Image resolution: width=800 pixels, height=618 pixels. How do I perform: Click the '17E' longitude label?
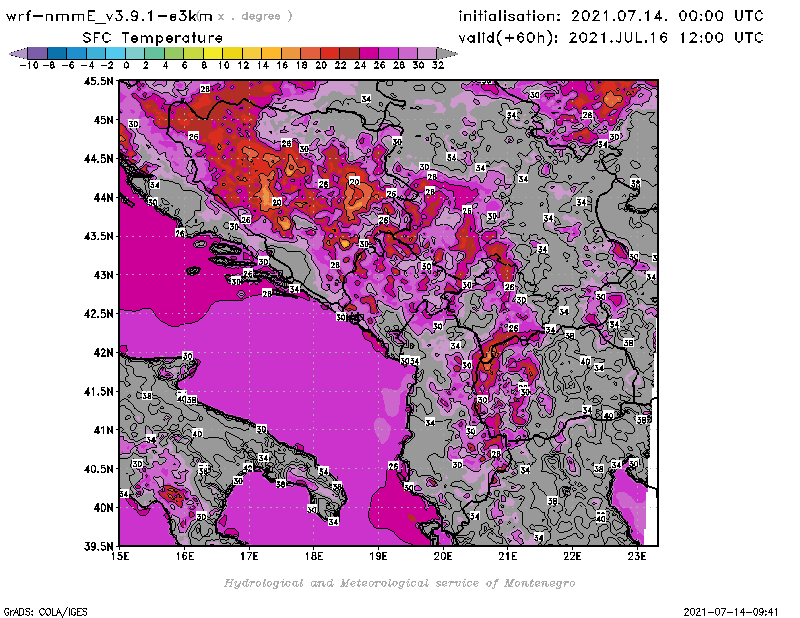click(249, 556)
